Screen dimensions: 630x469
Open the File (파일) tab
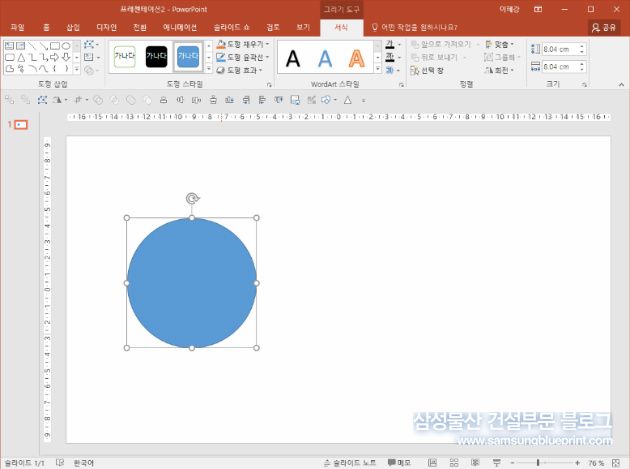tap(17, 27)
